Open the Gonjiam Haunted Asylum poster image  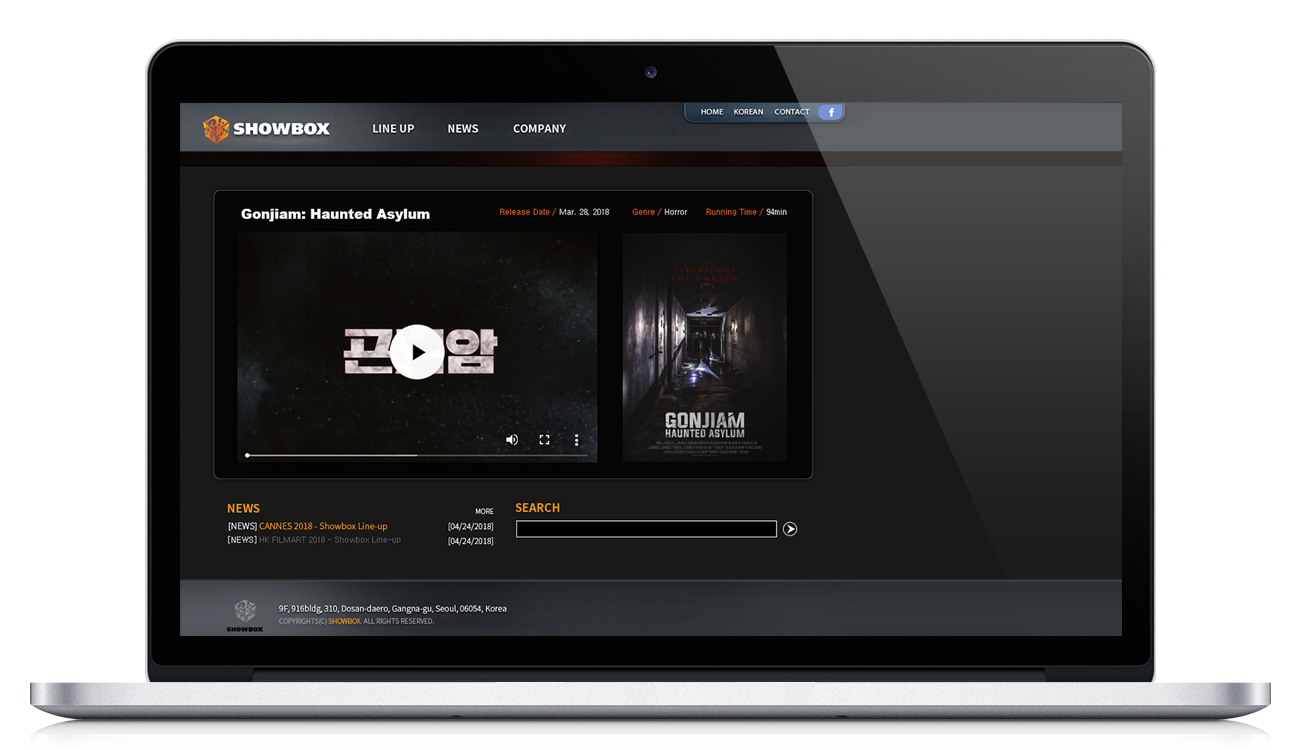705,347
